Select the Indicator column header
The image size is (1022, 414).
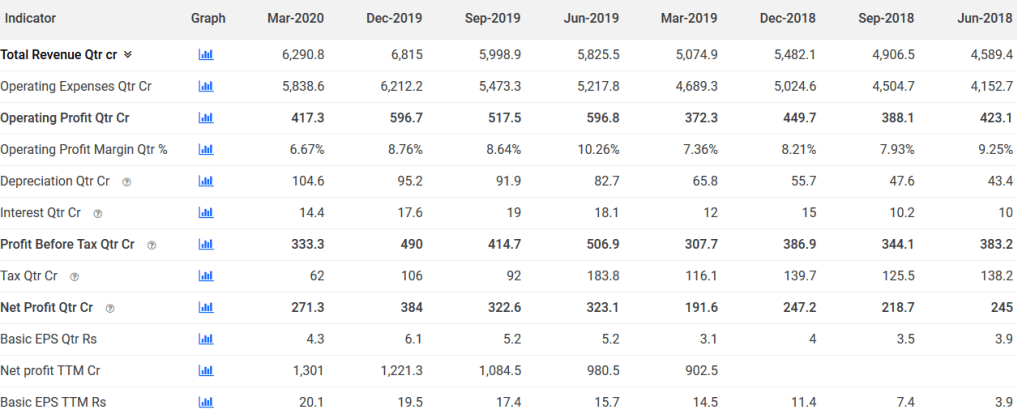pos(31,18)
